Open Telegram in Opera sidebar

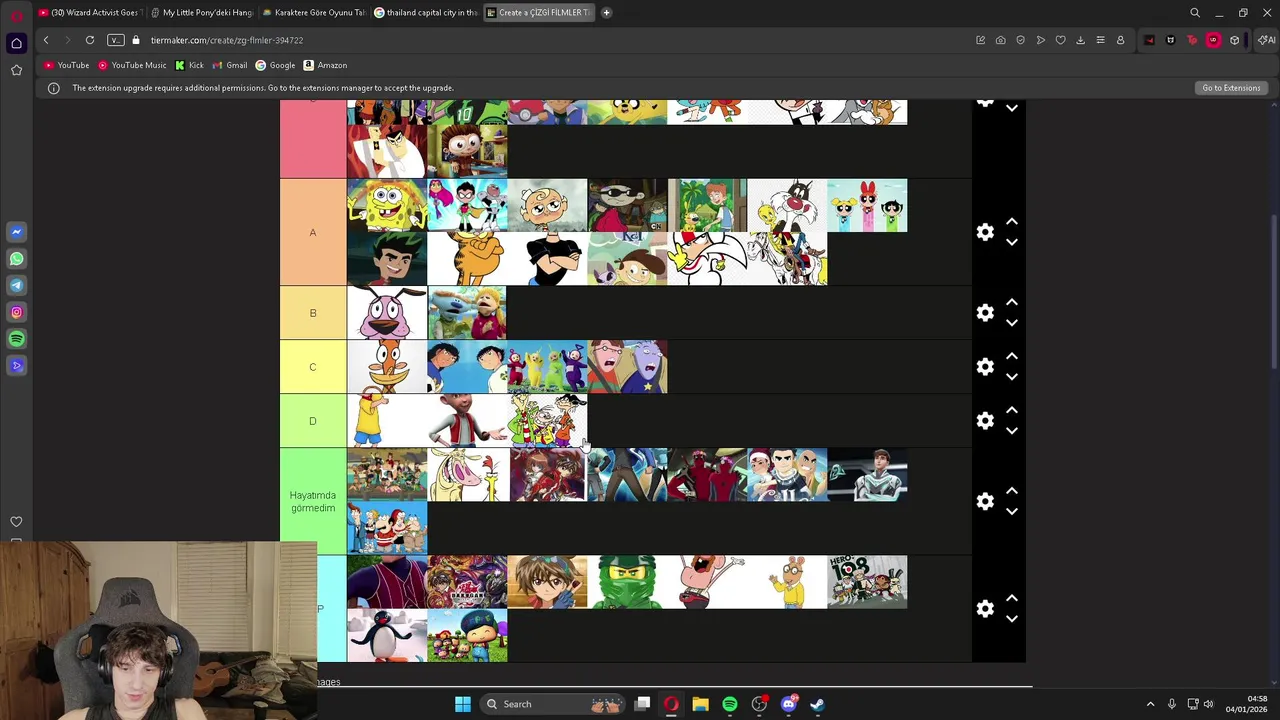click(16, 285)
